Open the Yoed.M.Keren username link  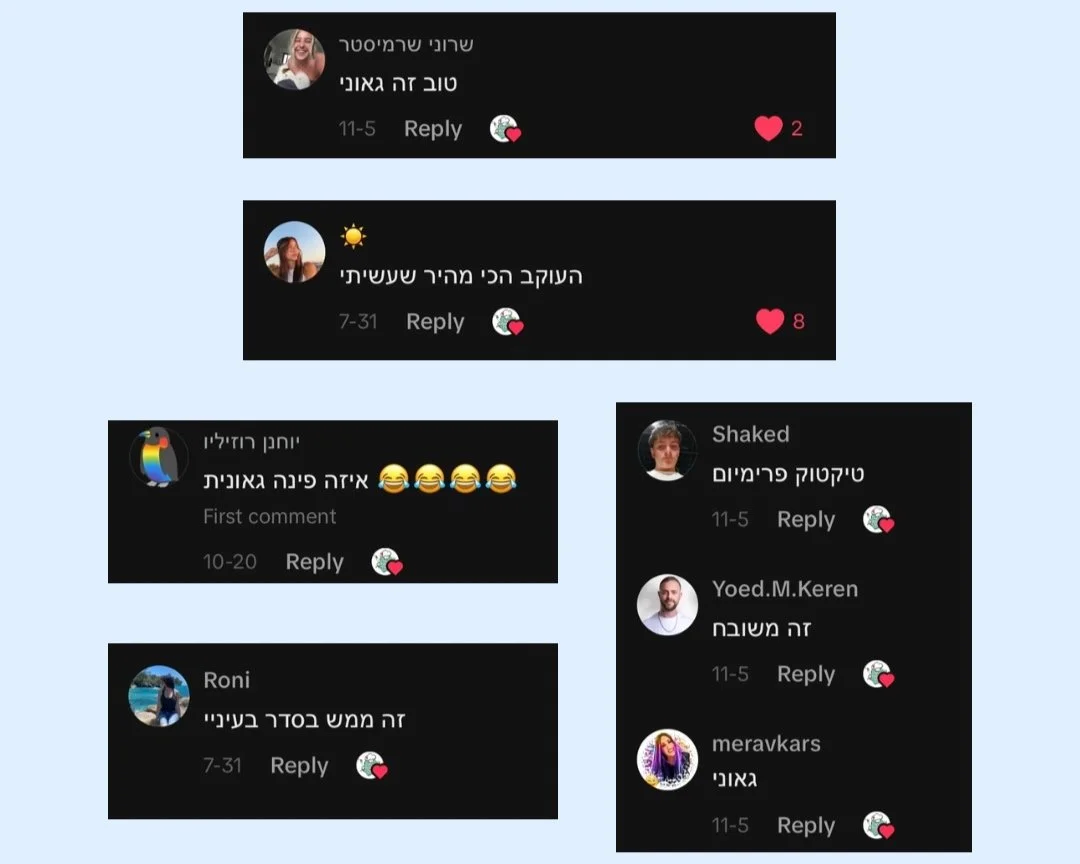[x=785, y=589]
